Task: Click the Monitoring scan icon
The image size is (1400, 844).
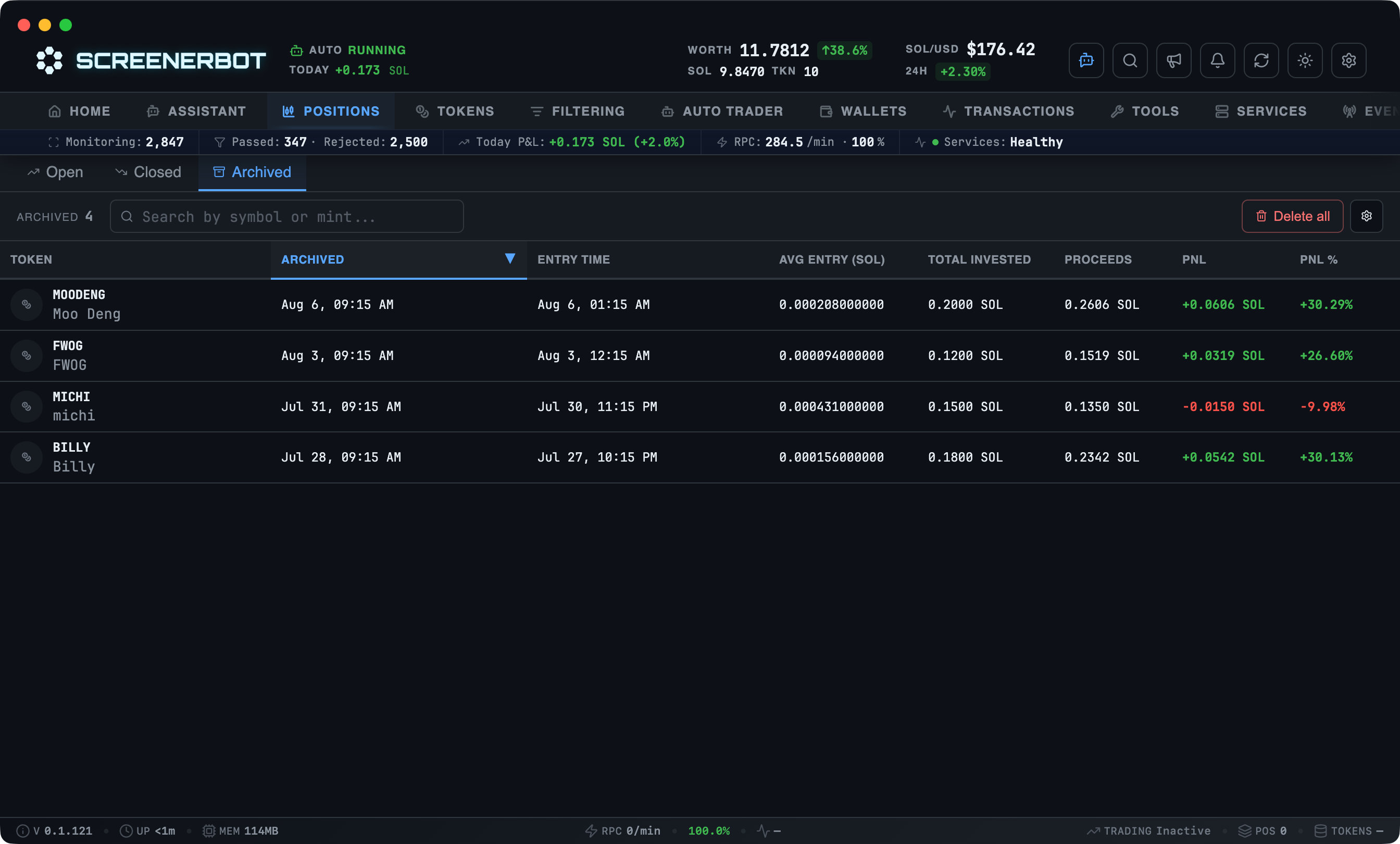Action: [x=54, y=142]
